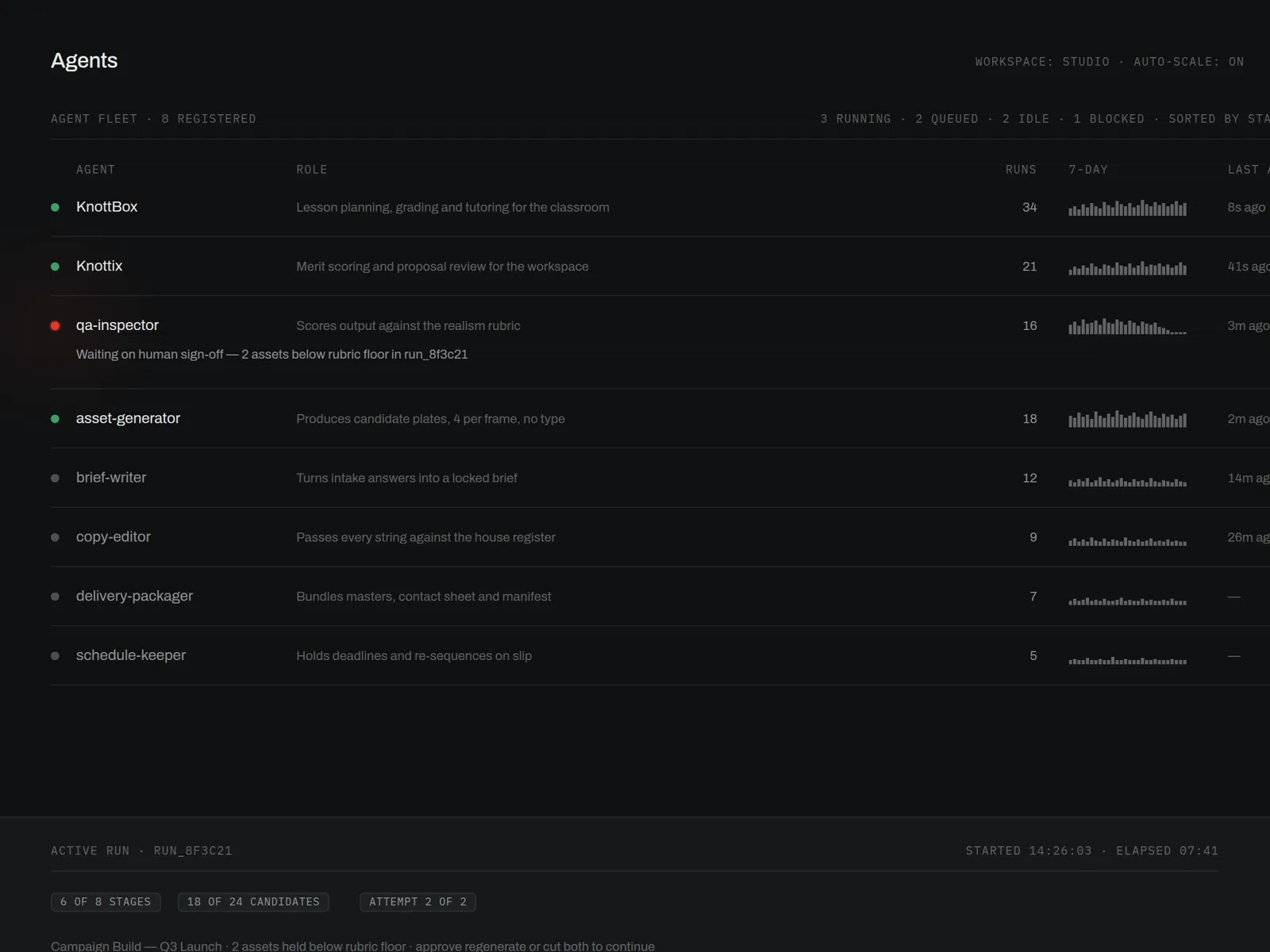Viewport: 1270px width, 952px height.
Task: Select the KnottBox agent name
Action: click(106, 207)
